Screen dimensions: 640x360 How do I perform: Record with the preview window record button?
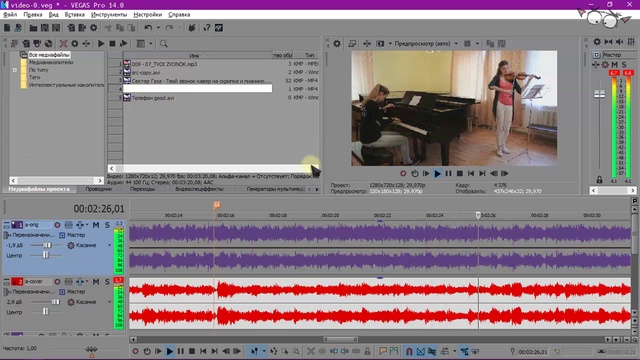(x=403, y=173)
